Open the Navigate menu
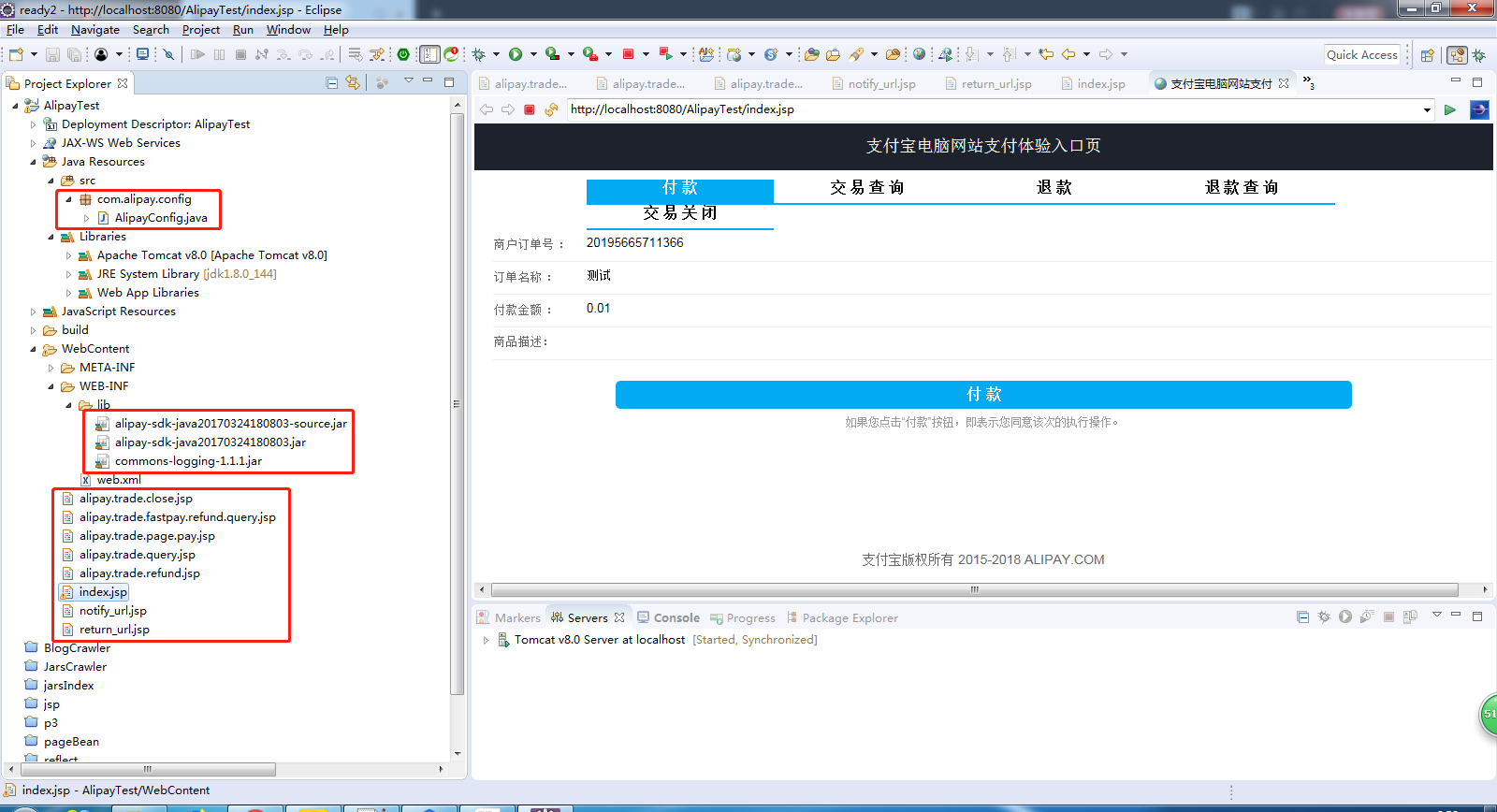The image size is (1497, 812). pos(95,29)
